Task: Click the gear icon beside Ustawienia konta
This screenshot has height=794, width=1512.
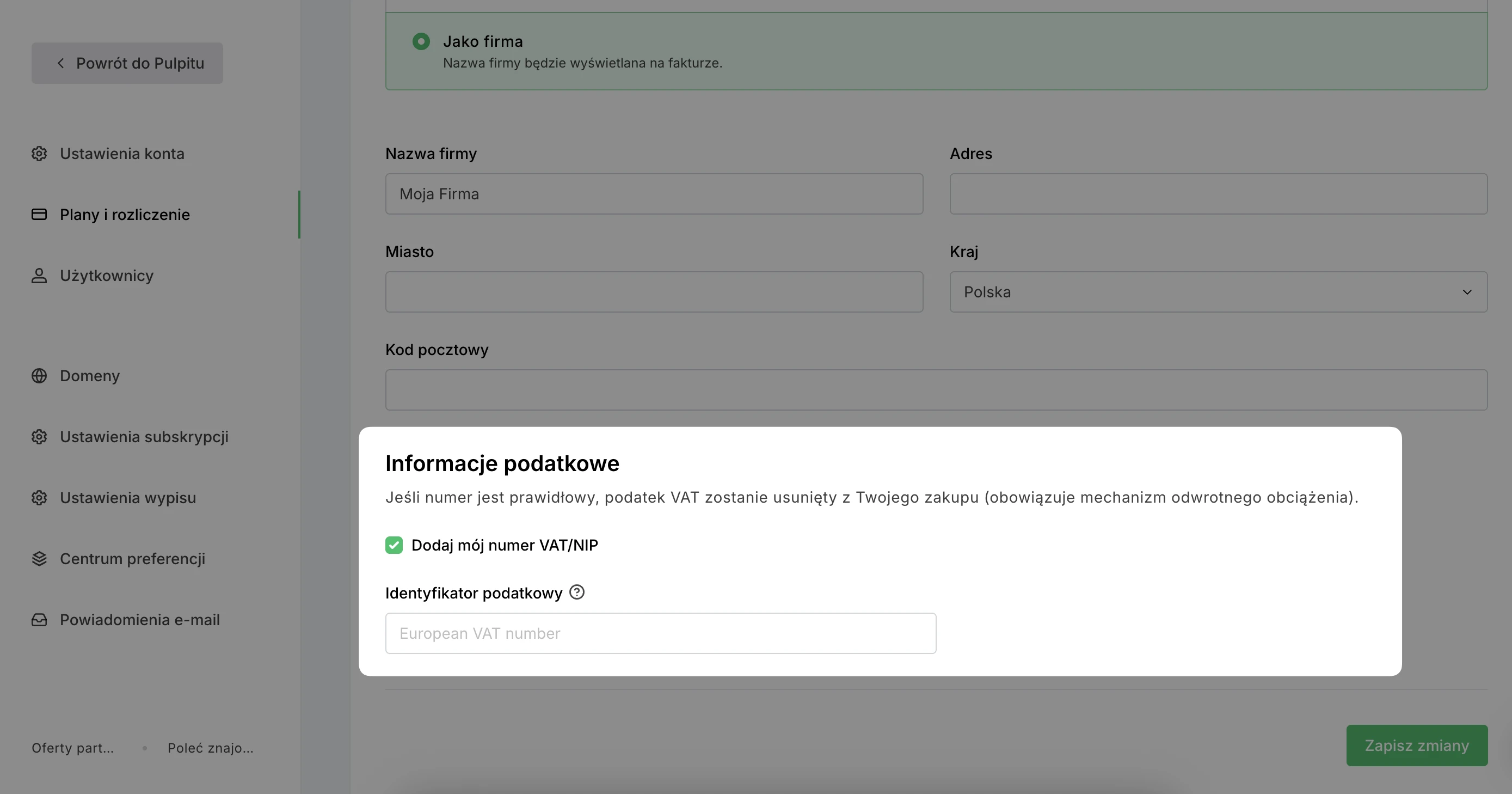Action: pyautogui.click(x=39, y=153)
